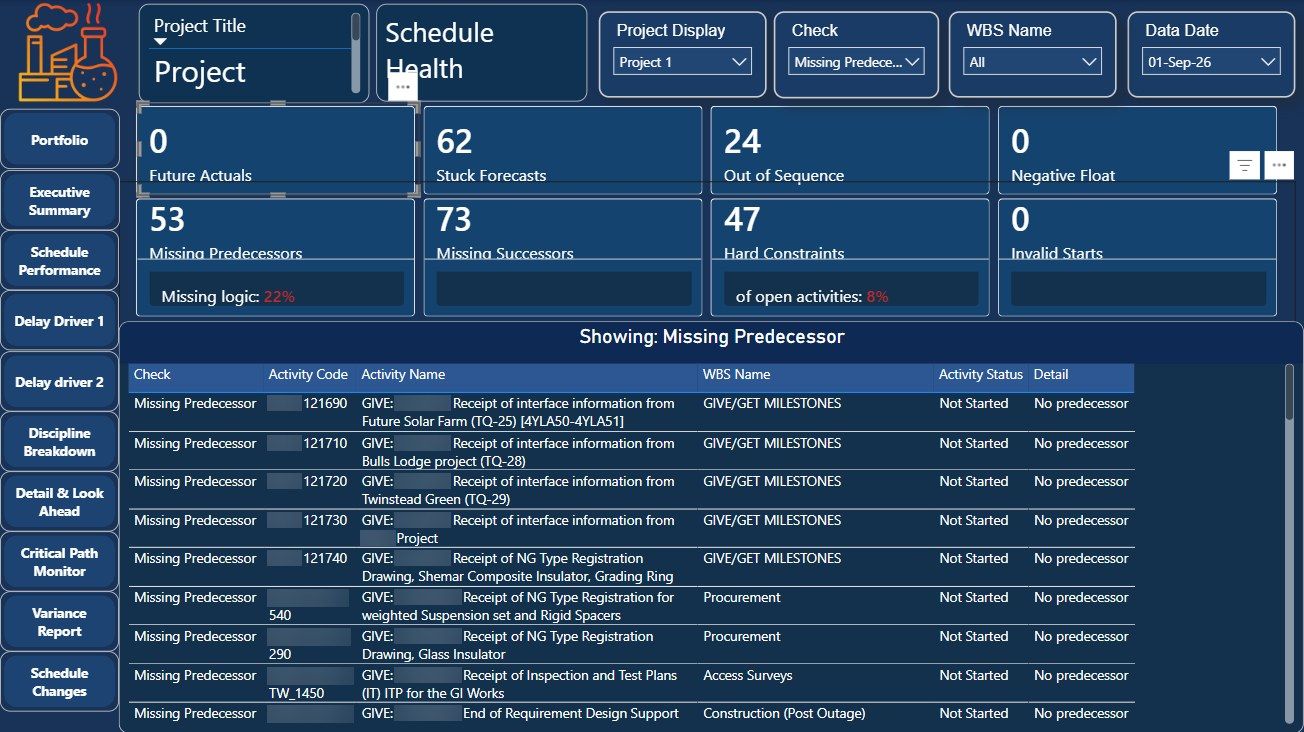Image resolution: width=1304 pixels, height=732 pixels.
Task: Expand the Project Display dropdown
Action: (x=683, y=62)
